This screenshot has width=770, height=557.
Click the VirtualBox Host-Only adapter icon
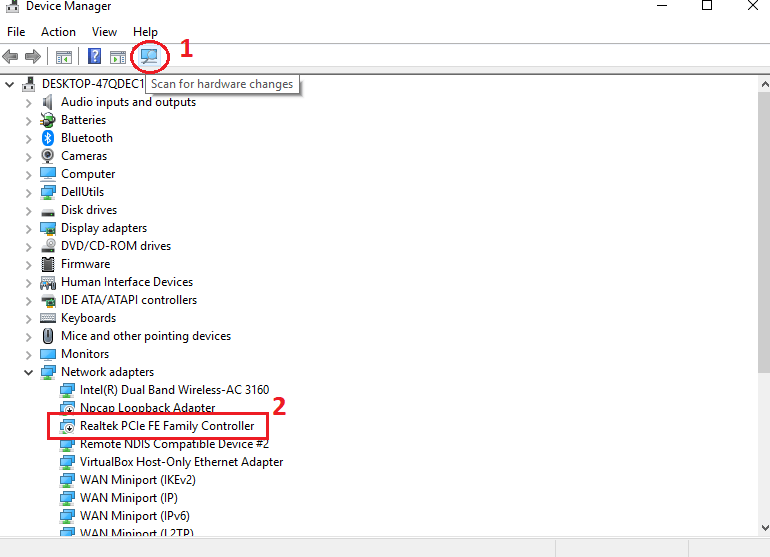pos(67,462)
